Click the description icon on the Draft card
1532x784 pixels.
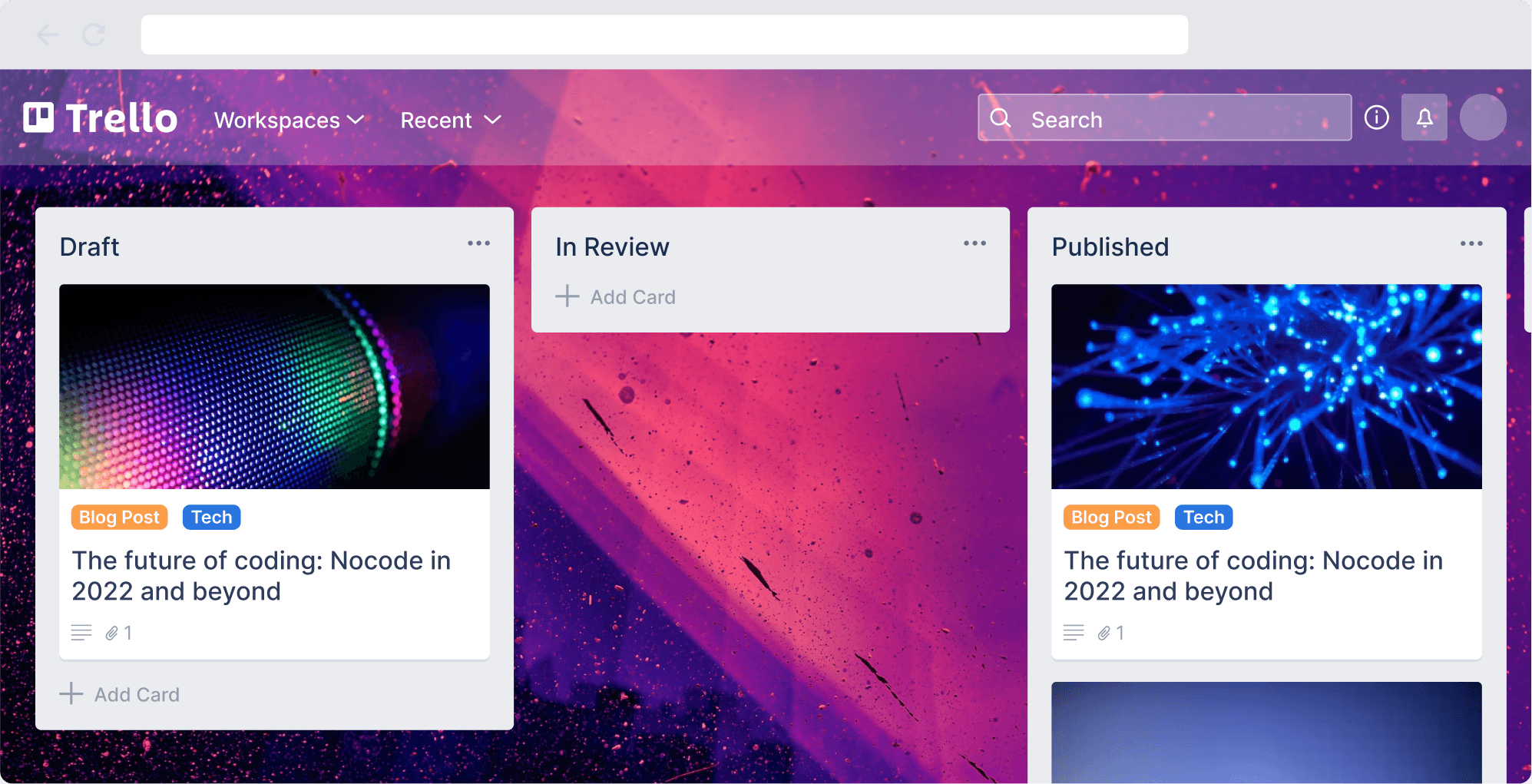[x=81, y=633]
